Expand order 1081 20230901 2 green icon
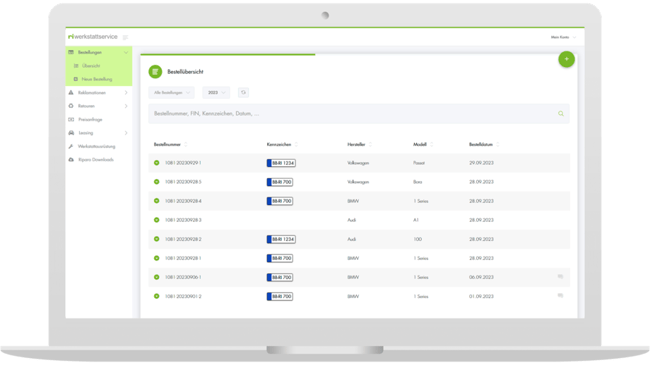The width and height of the screenshot is (650, 365). (157, 297)
